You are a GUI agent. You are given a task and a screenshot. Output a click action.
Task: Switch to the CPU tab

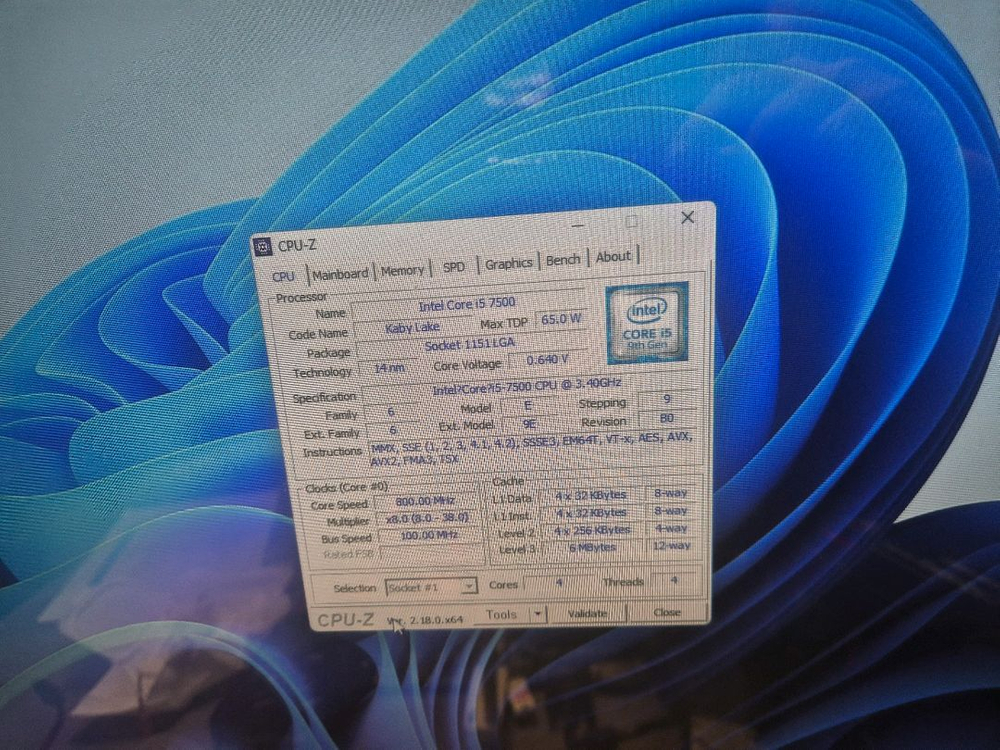(284, 275)
